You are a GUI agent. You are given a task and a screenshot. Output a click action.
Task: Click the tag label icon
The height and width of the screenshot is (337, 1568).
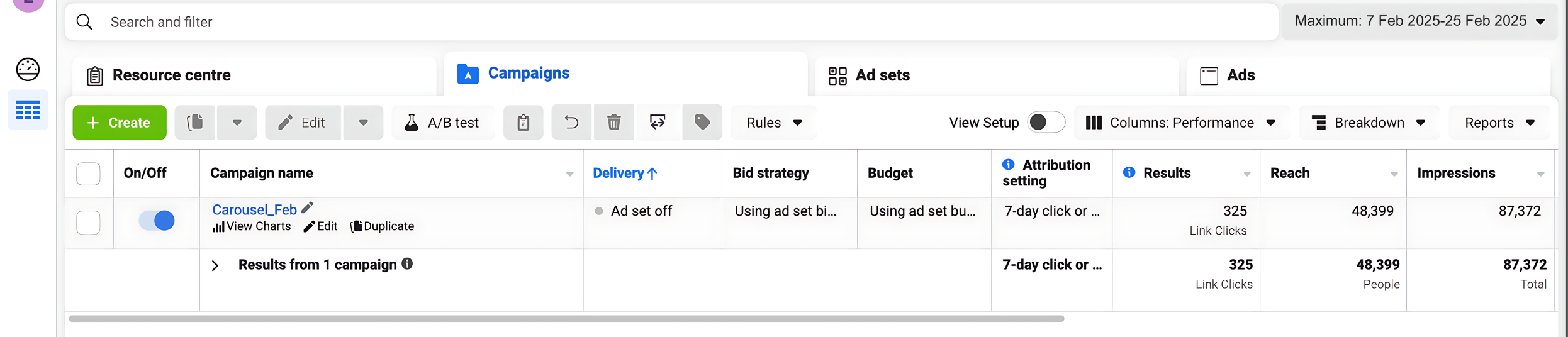702,123
